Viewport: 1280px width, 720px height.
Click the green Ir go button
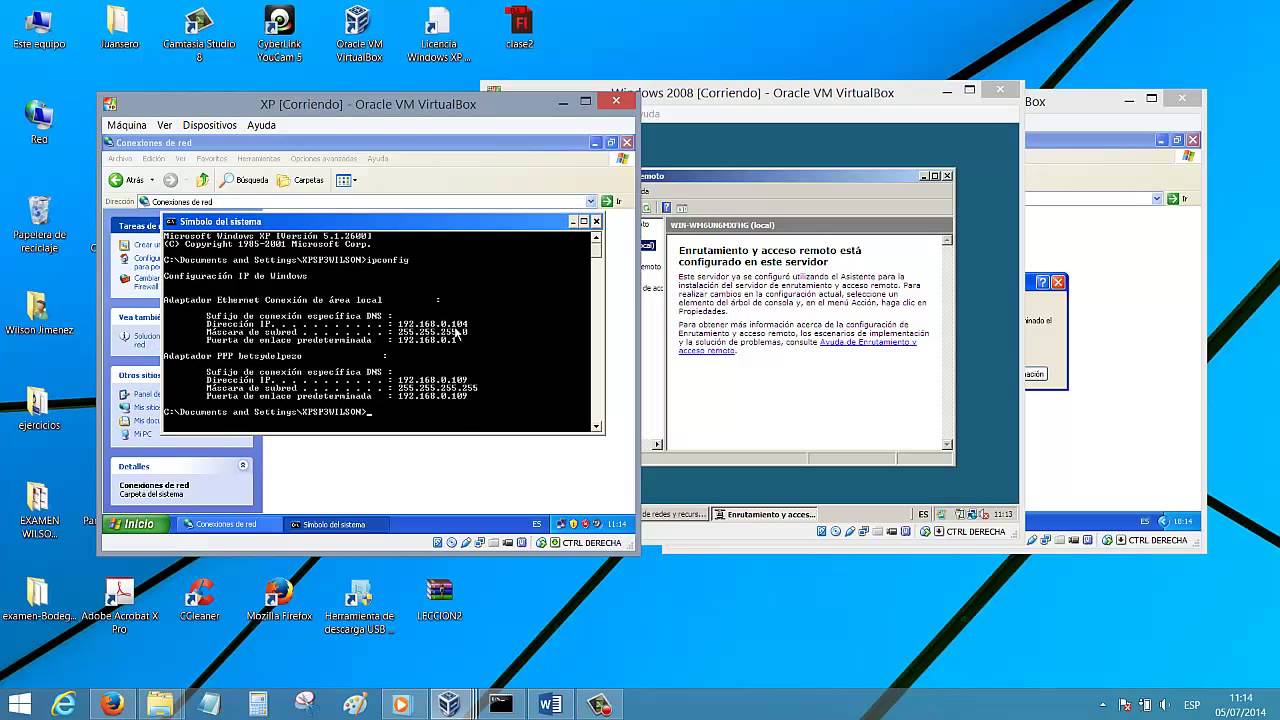[x=611, y=202]
